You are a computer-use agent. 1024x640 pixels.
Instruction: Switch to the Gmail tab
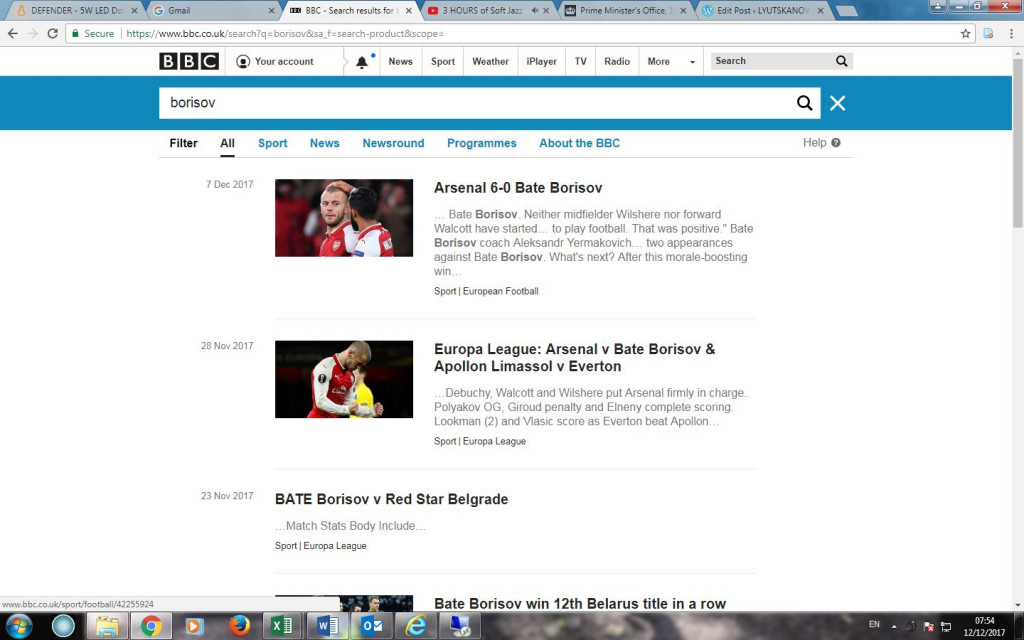pyautogui.click(x=212, y=10)
